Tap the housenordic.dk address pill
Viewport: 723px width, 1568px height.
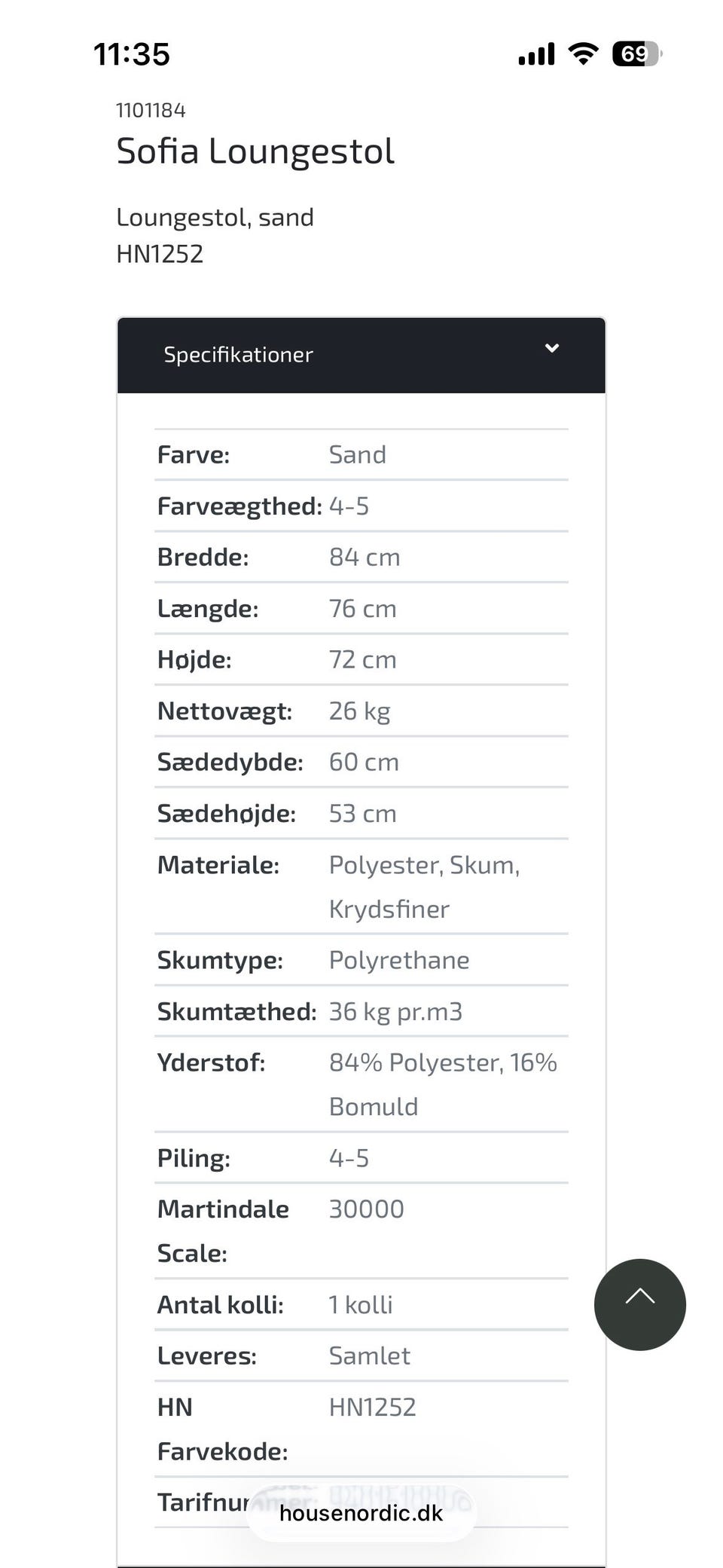pos(361,1513)
